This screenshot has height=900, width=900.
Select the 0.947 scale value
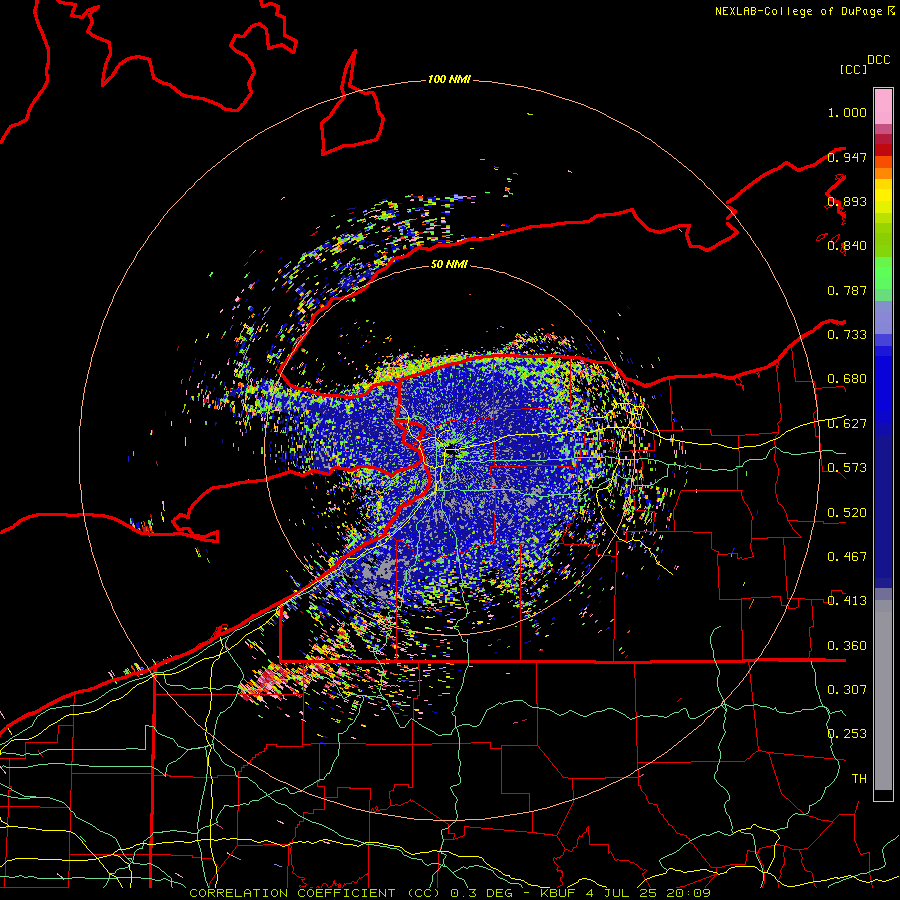tap(847, 157)
